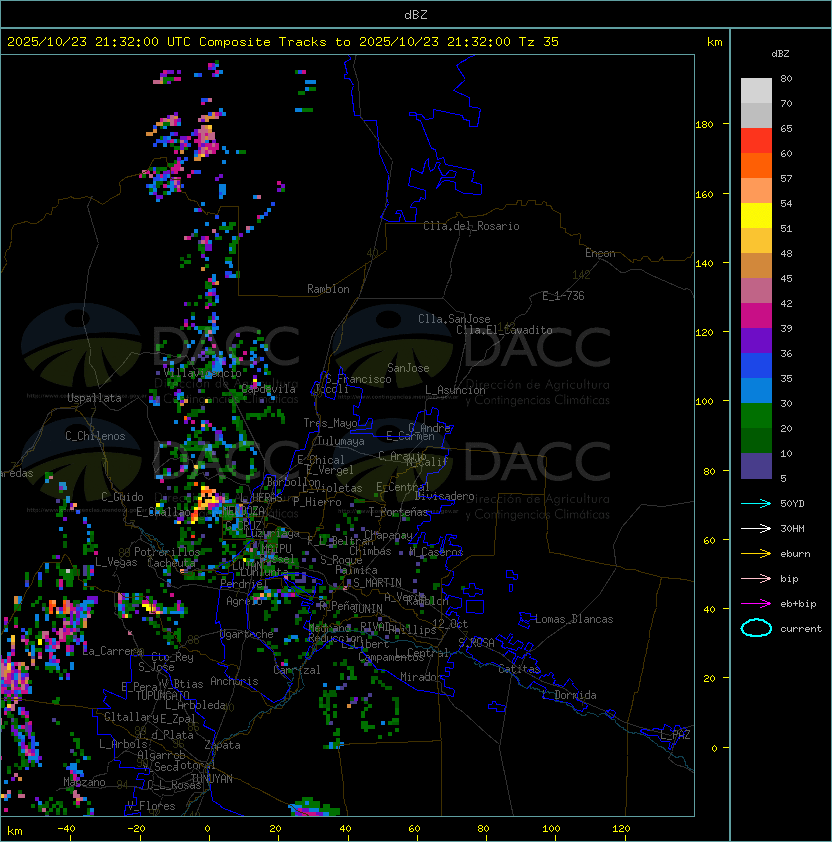Select the orange 57-60 dBZ legend swatch
Viewport: 832px width, 842px height.
pyautogui.click(x=756, y=166)
